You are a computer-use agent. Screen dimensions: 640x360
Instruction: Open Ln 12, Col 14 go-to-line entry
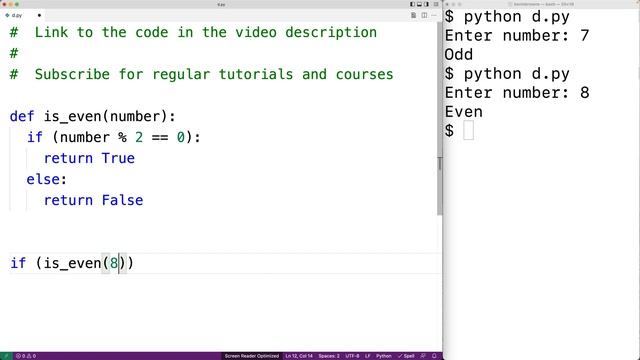299,356
